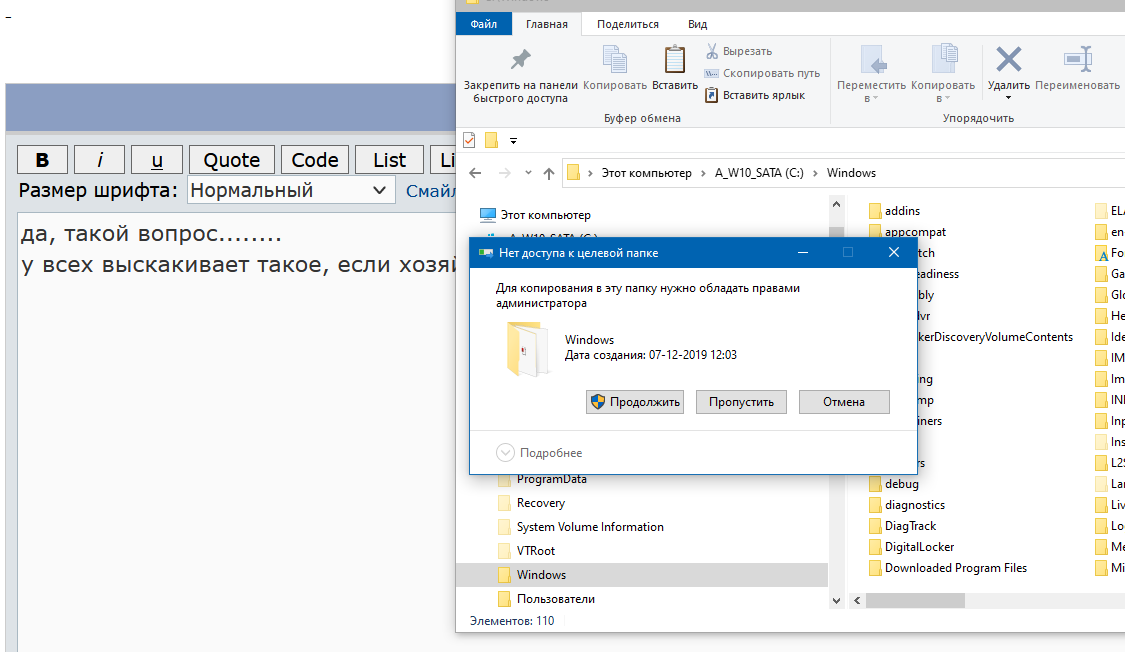Click the Paste clipboard icon
Viewport: 1125px width, 652px height.
[674, 59]
